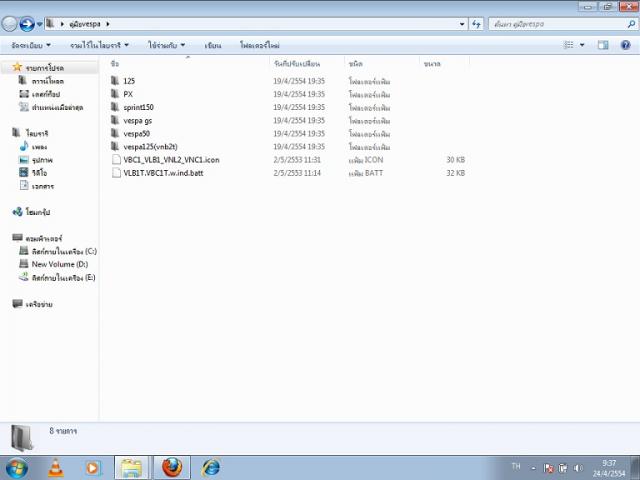Open the Help question mark icon
Image resolution: width=640 pixels, height=480 pixels.
point(627,45)
